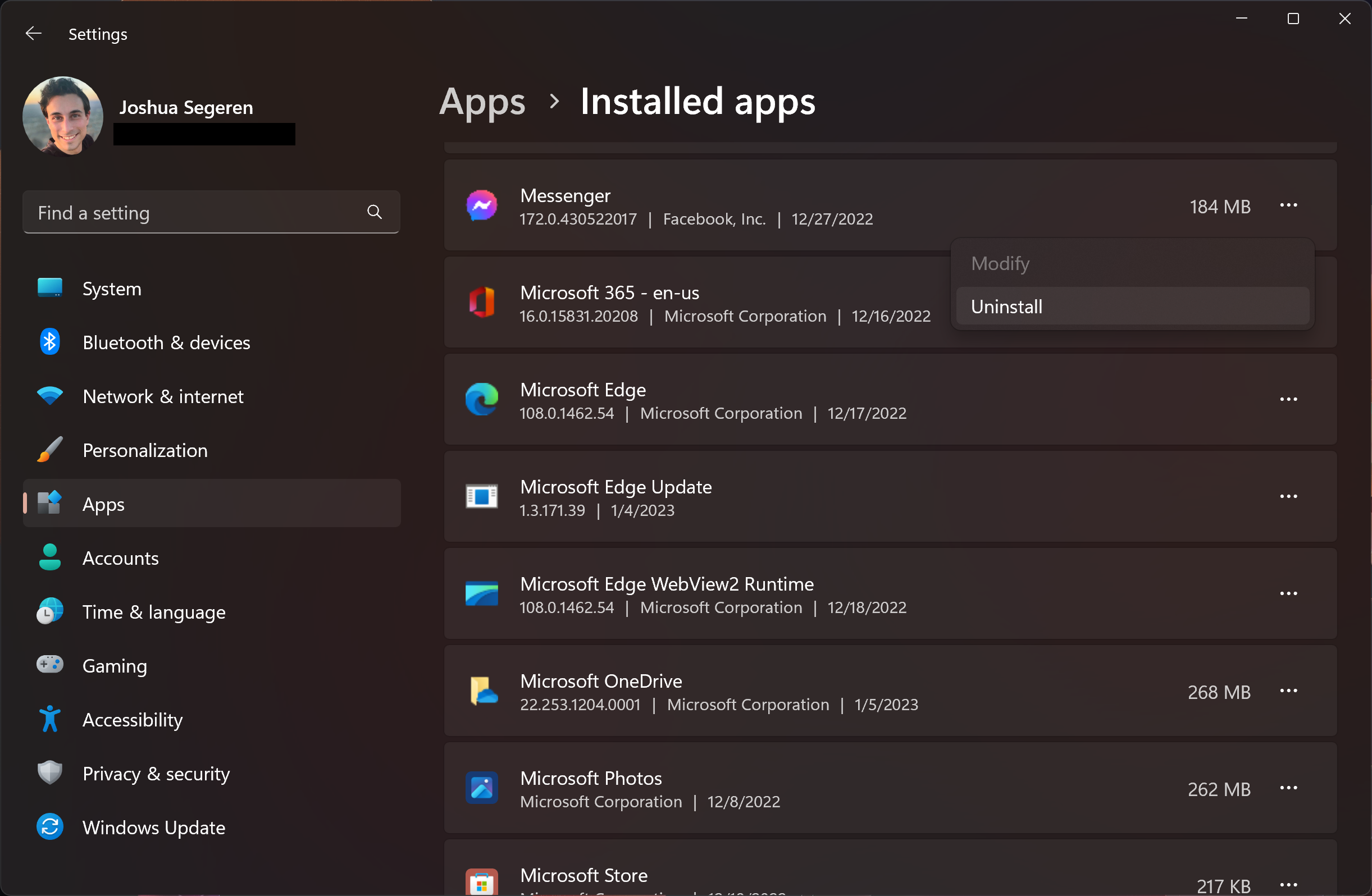
Task: Click the Microsoft Photos icon
Action: (x=482, y=788)
